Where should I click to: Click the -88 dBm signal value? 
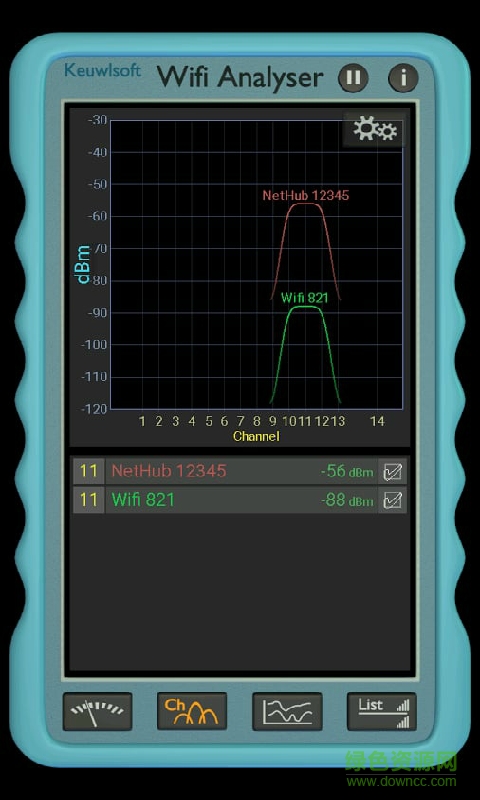coord(348,501)
